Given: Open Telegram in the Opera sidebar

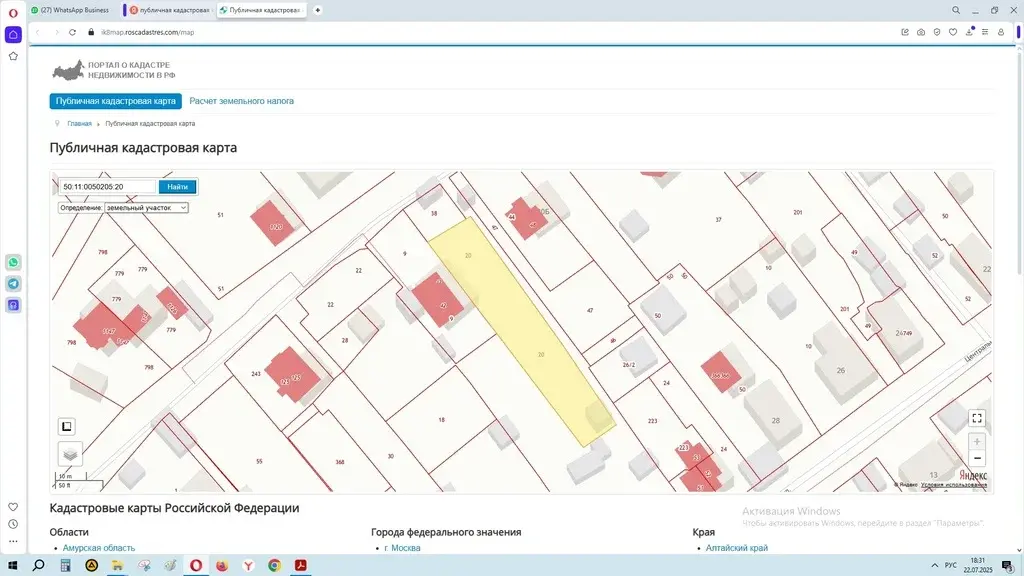Looking at the screenshot, I should tap(13, 283).
